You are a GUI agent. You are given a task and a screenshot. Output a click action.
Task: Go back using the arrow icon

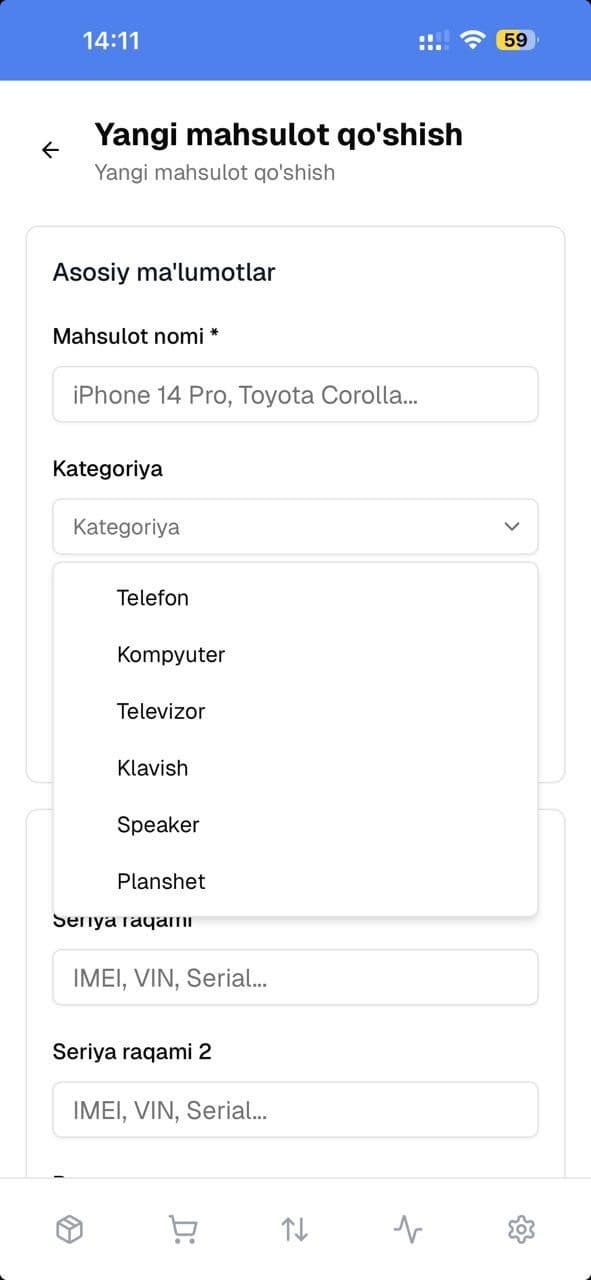(50, 150)
